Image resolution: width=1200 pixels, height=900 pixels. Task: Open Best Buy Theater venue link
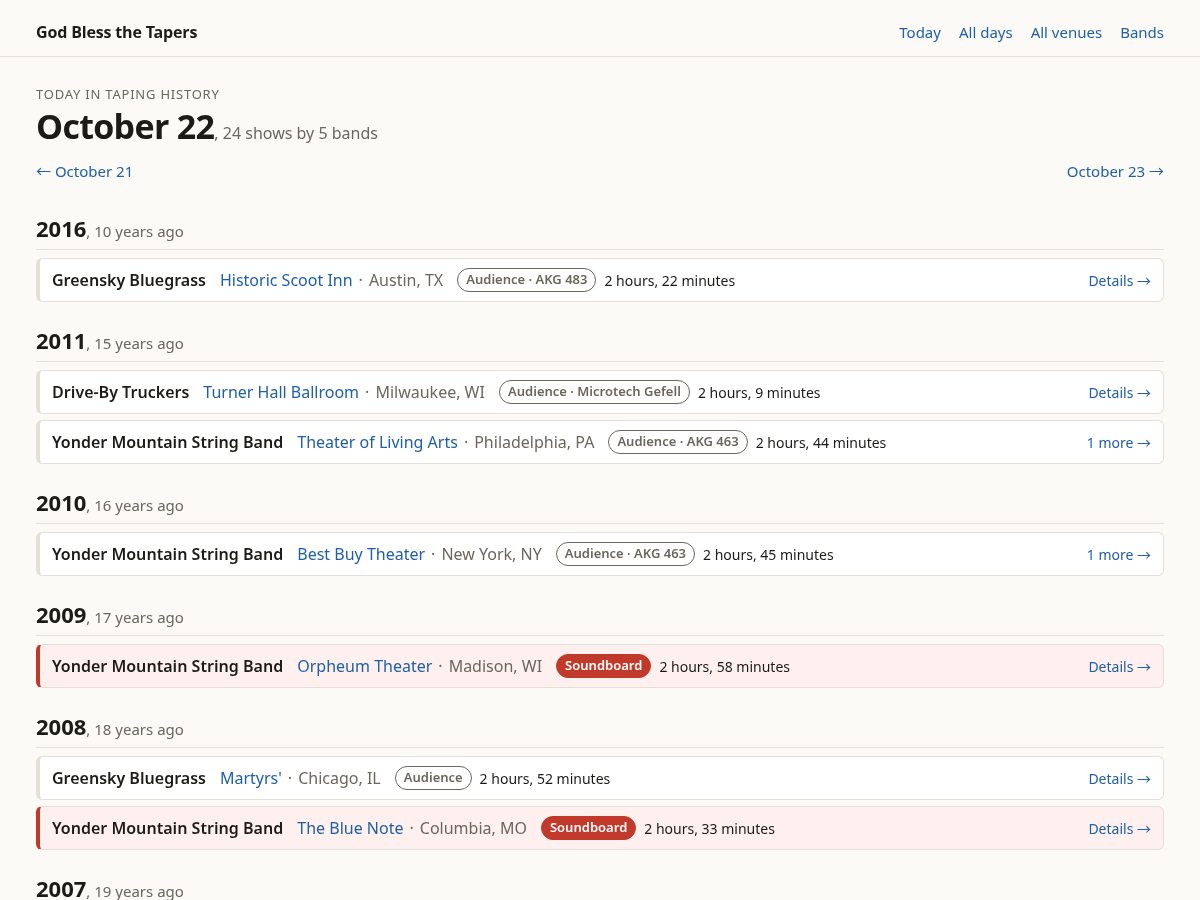click(361, 554)
